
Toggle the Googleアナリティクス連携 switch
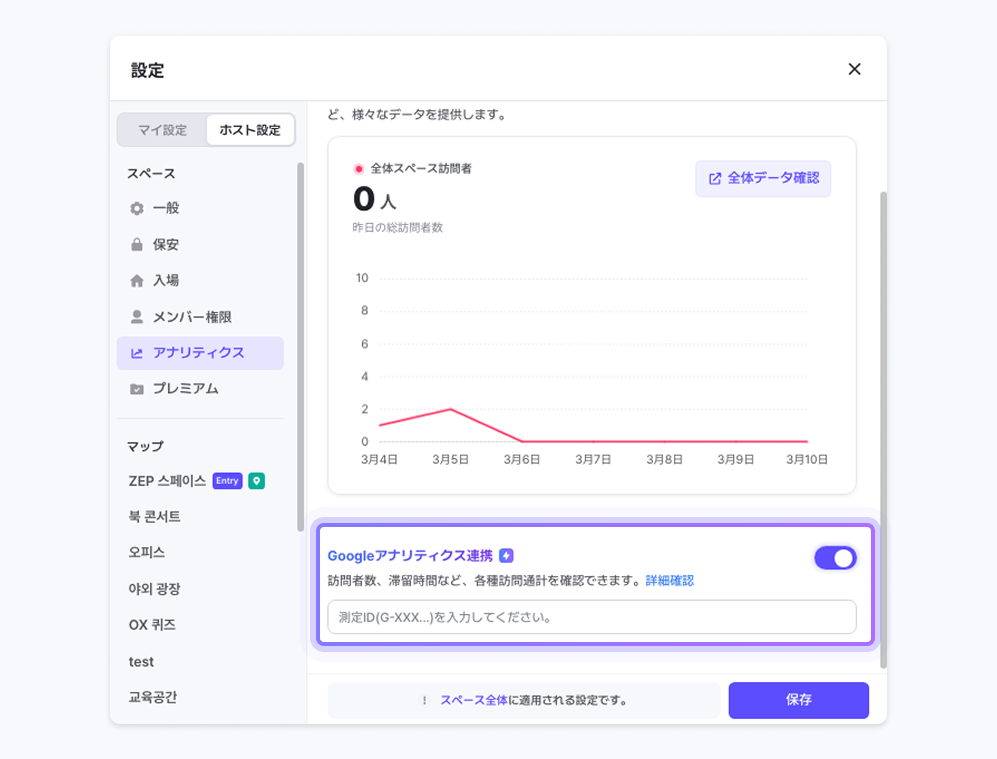(835, 558)
